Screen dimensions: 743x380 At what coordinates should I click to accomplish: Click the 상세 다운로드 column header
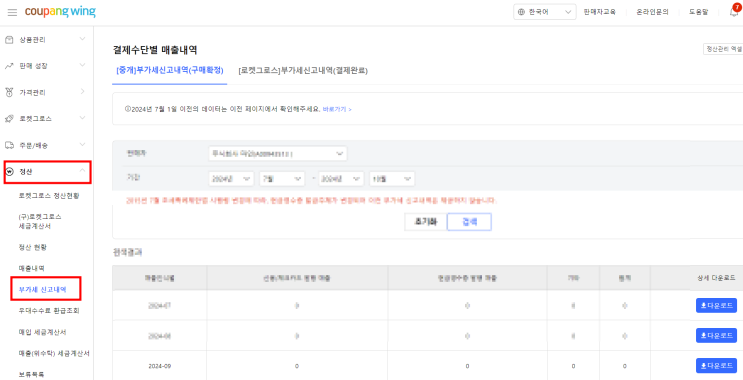(716, 278)
